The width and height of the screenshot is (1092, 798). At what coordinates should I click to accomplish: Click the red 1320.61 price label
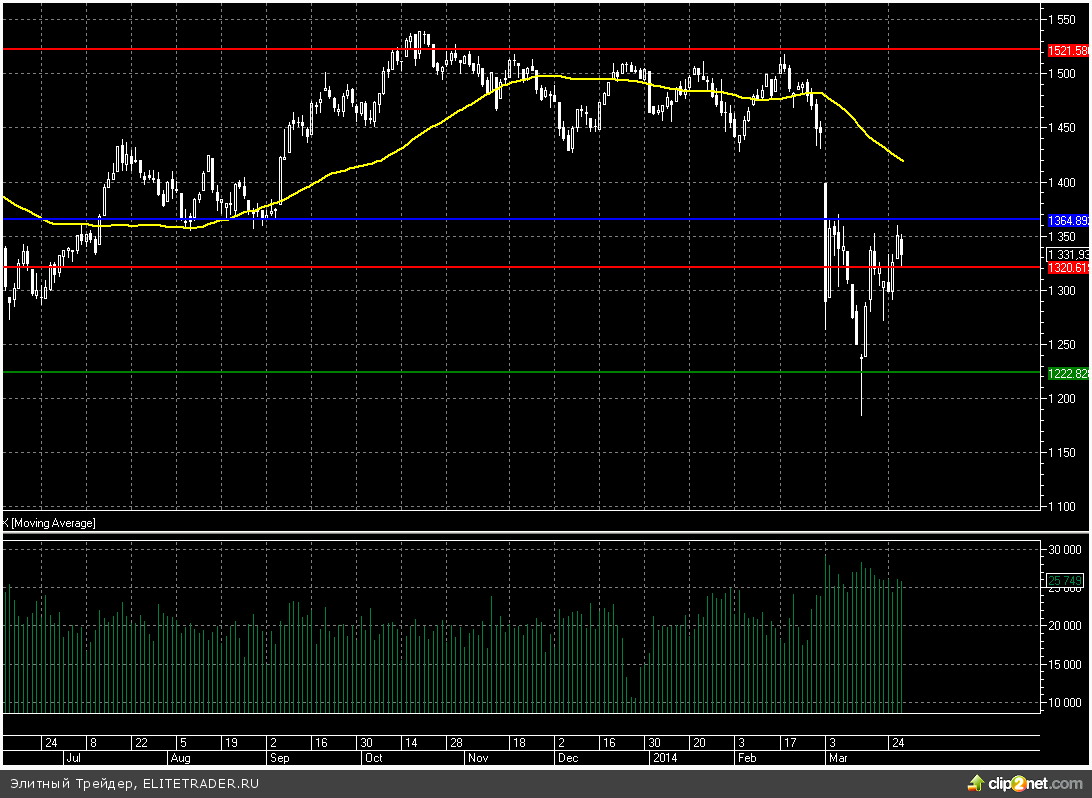click(1067, 268)
